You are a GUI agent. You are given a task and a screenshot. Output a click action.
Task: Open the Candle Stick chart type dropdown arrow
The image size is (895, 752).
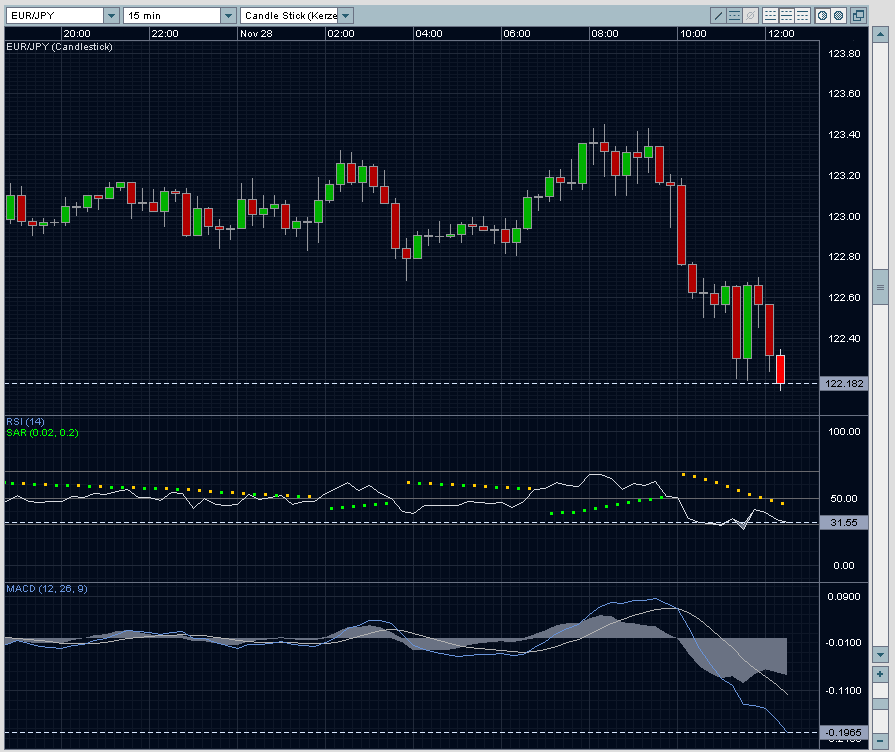345,15
